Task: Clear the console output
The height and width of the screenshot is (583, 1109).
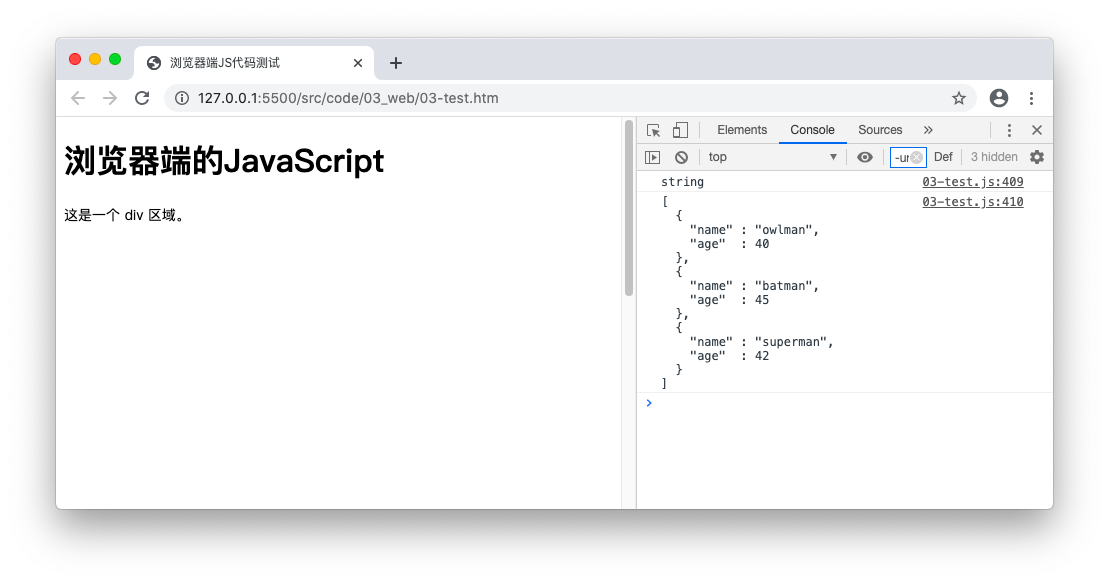Action: tap(681, 157)
